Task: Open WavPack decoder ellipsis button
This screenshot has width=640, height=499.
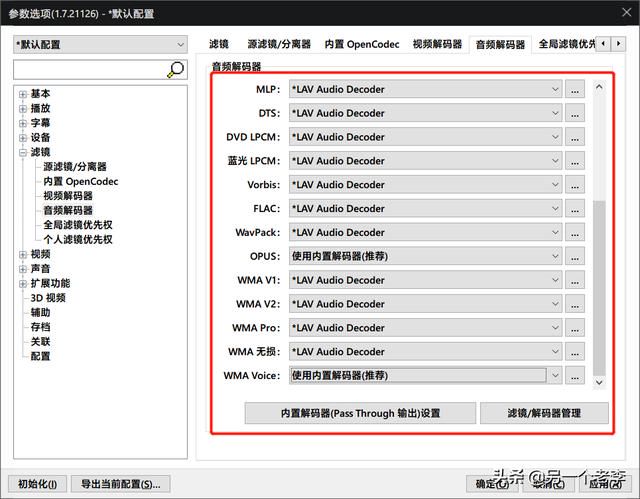Action: [x=575, y=233]
